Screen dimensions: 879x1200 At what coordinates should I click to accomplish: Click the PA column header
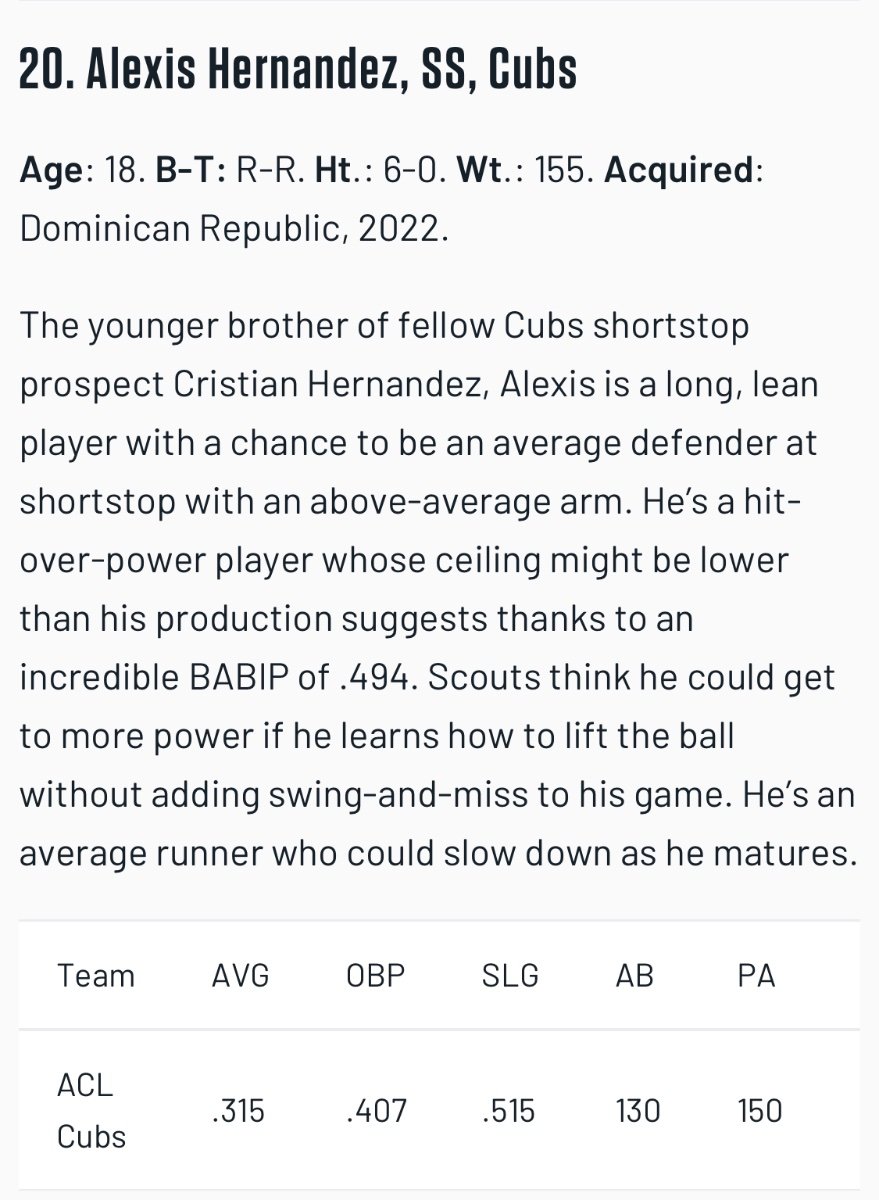[x=756, y=975]
